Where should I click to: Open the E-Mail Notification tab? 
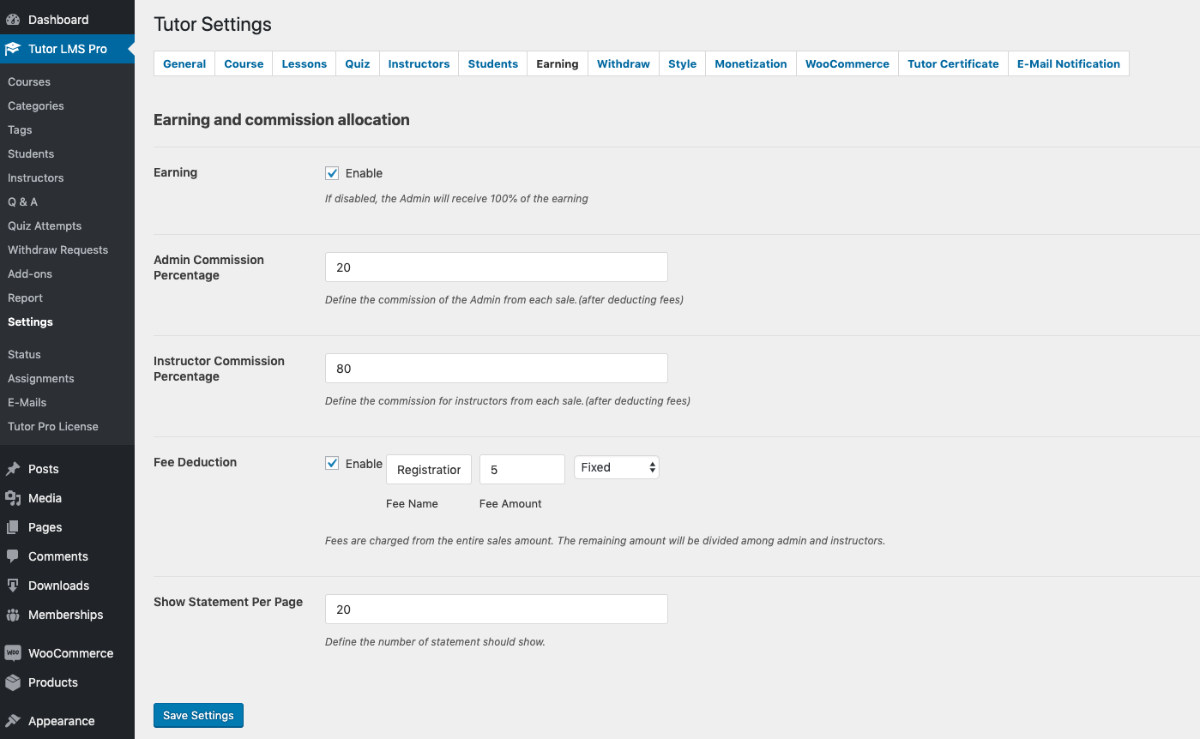tap(1069, 63)
